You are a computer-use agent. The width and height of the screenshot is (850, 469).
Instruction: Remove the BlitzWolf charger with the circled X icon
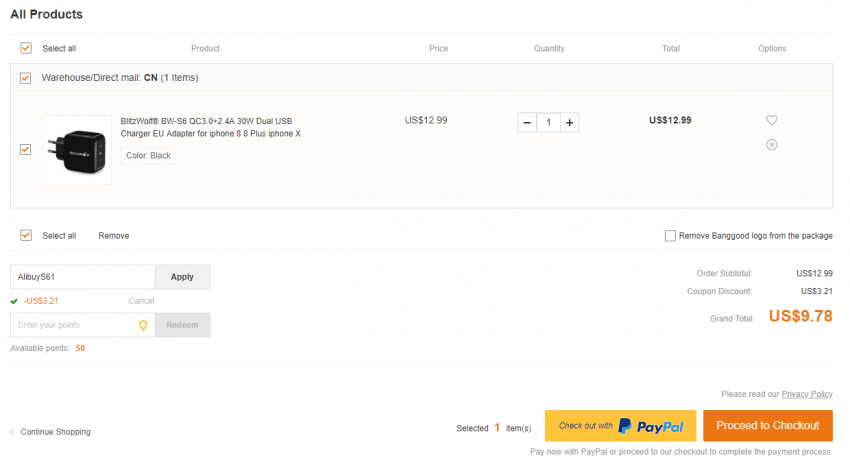tap(771, 145)
